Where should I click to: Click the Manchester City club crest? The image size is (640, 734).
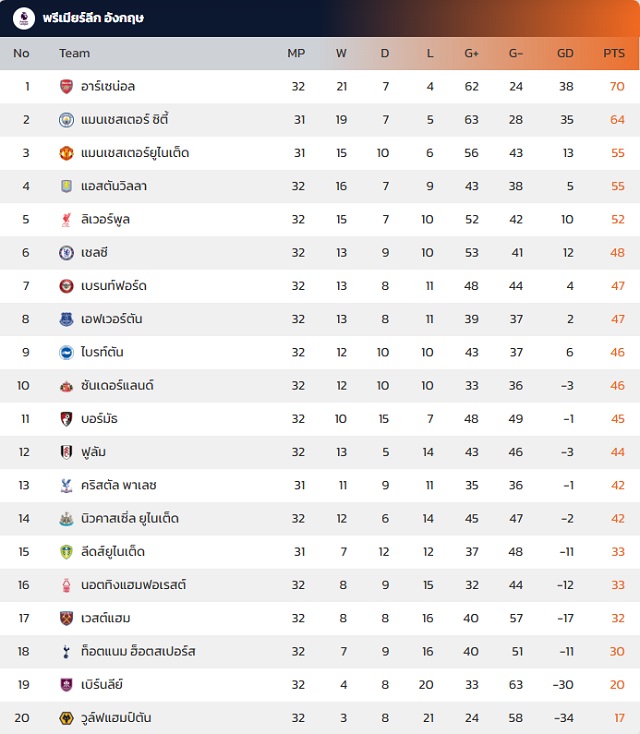point(66,120)
